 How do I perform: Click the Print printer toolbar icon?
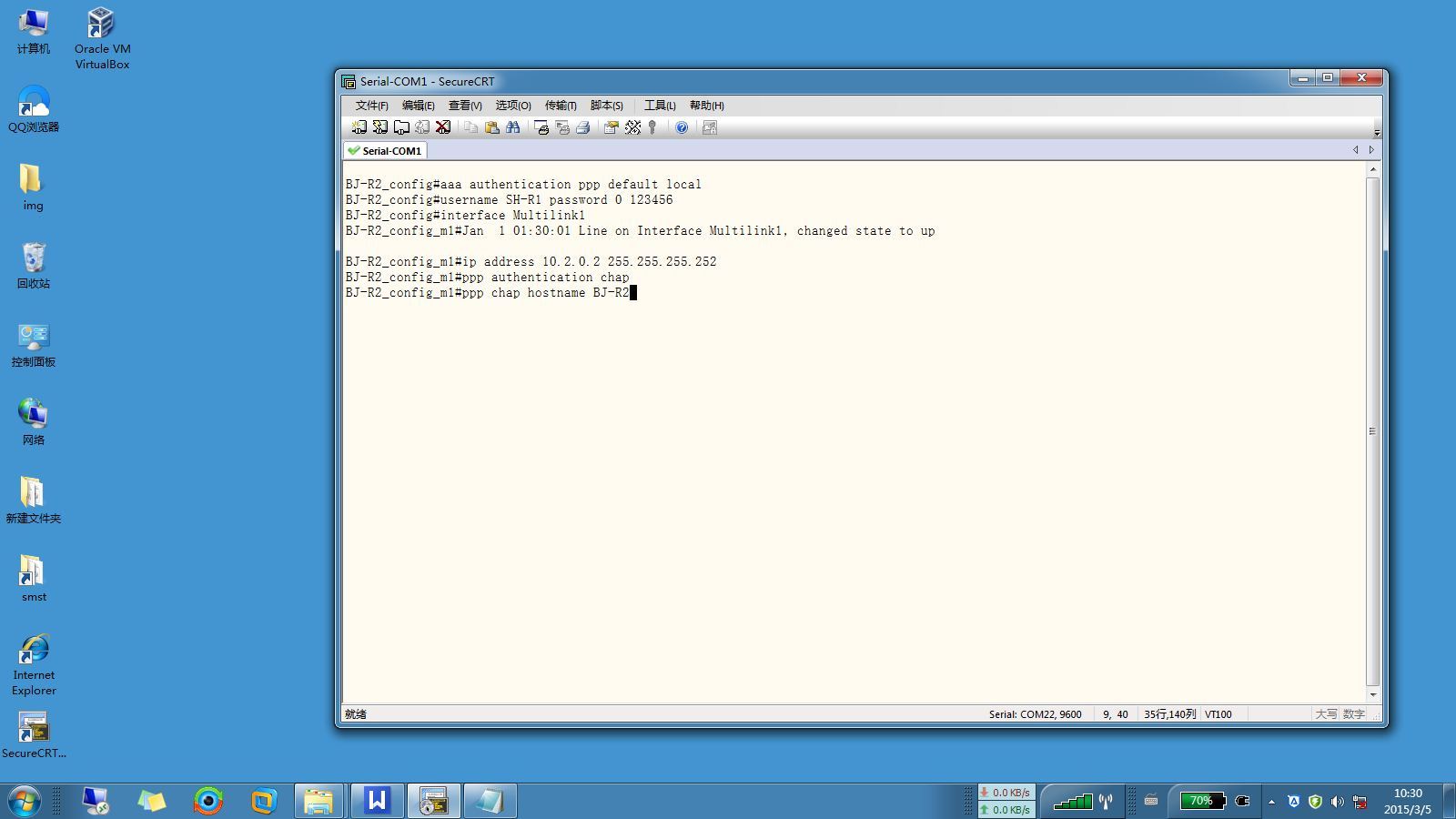[x=583, y=127]
